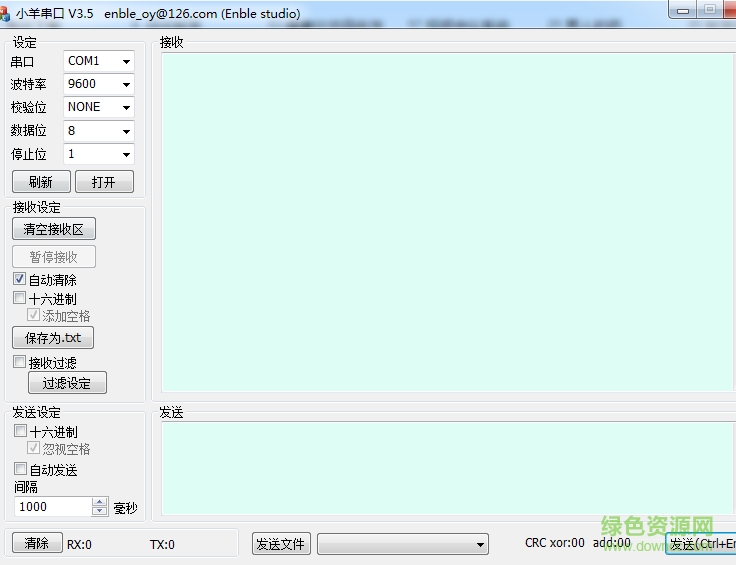Viewport: 736px width, 565px height.
Task: Click the 保存为.txt button
Action: [x=53, y=338]
